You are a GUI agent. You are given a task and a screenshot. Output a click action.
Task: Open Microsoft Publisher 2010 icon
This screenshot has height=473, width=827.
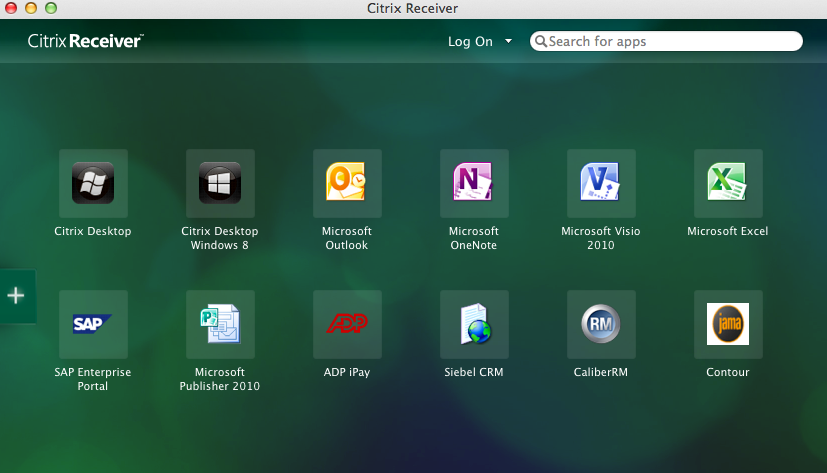[220, 324]
